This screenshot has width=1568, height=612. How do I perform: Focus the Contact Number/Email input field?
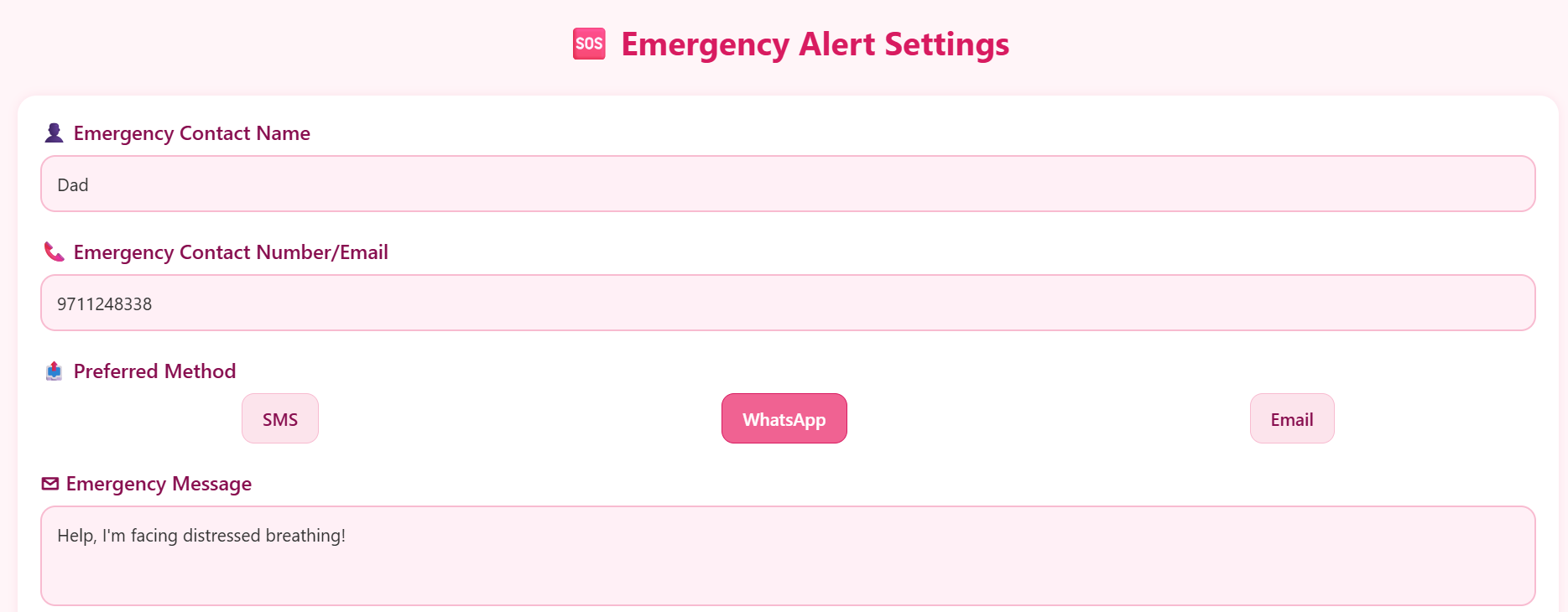coord(787,303)
